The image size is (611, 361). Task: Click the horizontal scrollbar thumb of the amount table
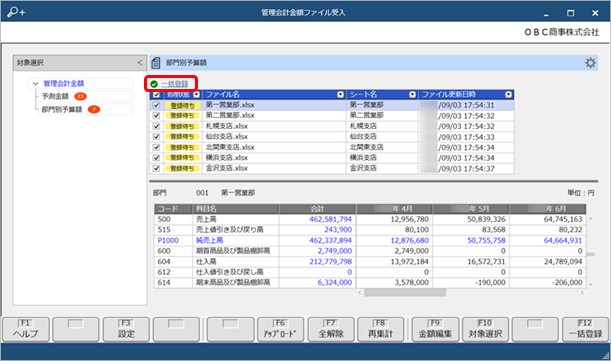click(405, 292)
